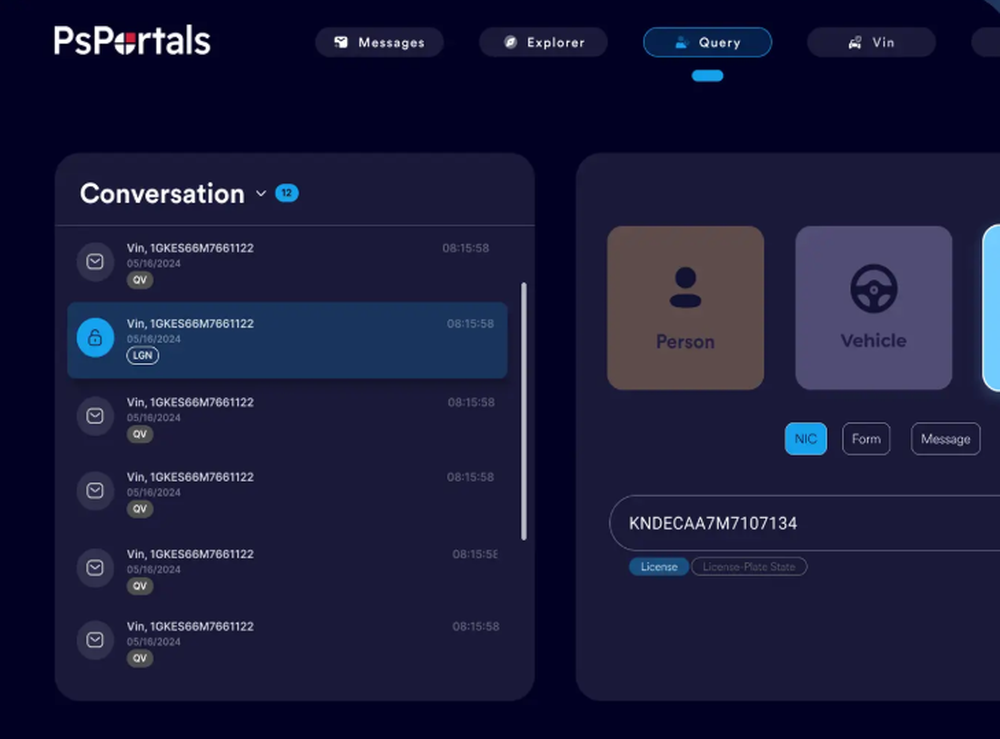
Task: Expand the Conversation dropdown
Action: pyautogui.click(x=261, y=194)
